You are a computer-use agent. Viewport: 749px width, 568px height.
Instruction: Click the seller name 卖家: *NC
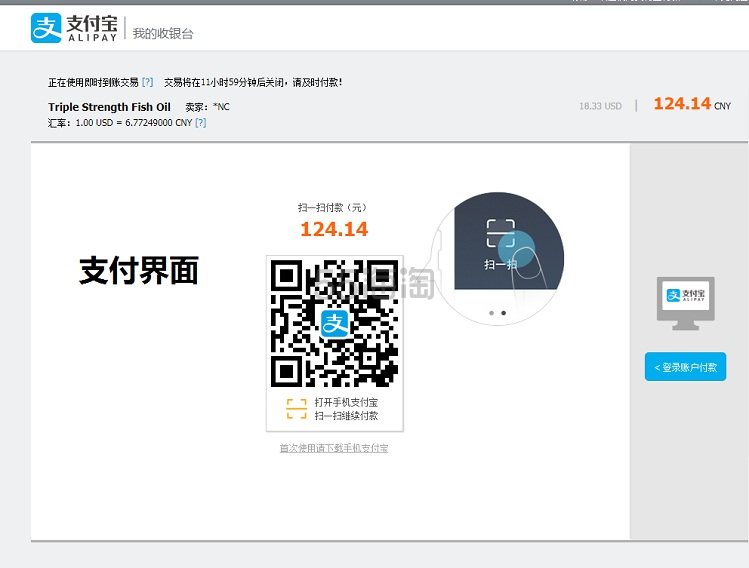pyautogui.click(x=207, y=107)
